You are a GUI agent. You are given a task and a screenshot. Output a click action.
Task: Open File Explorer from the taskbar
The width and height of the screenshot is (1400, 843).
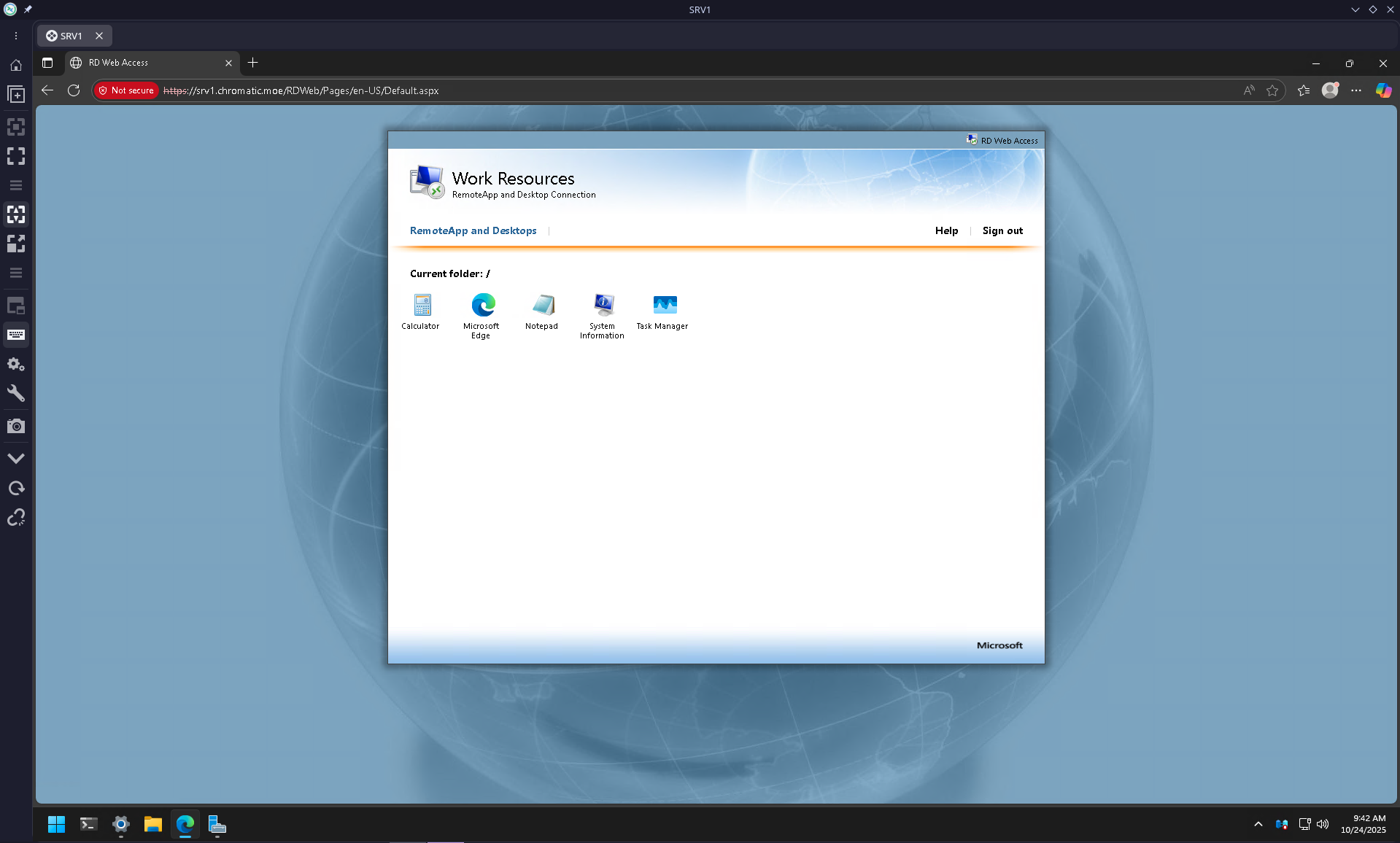pos(152,824)
